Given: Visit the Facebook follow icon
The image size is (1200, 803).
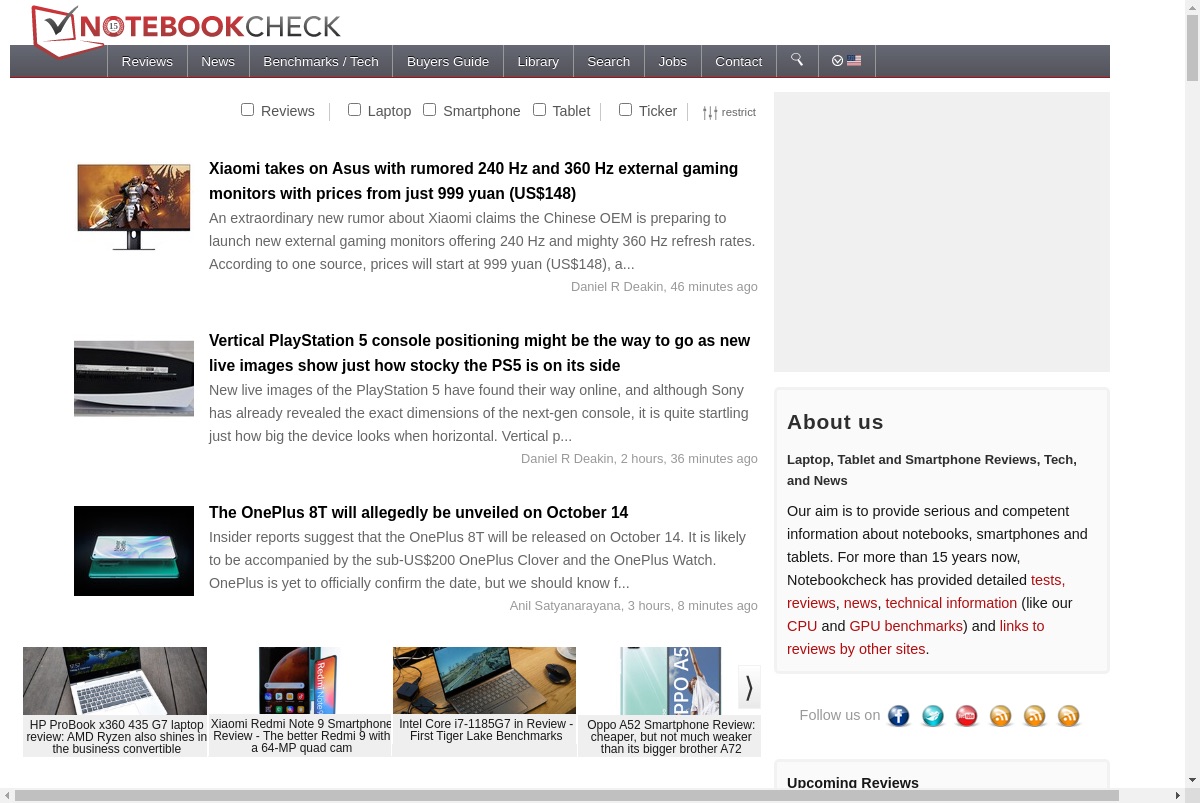Looking at the screenshot, I should [899, 716].
